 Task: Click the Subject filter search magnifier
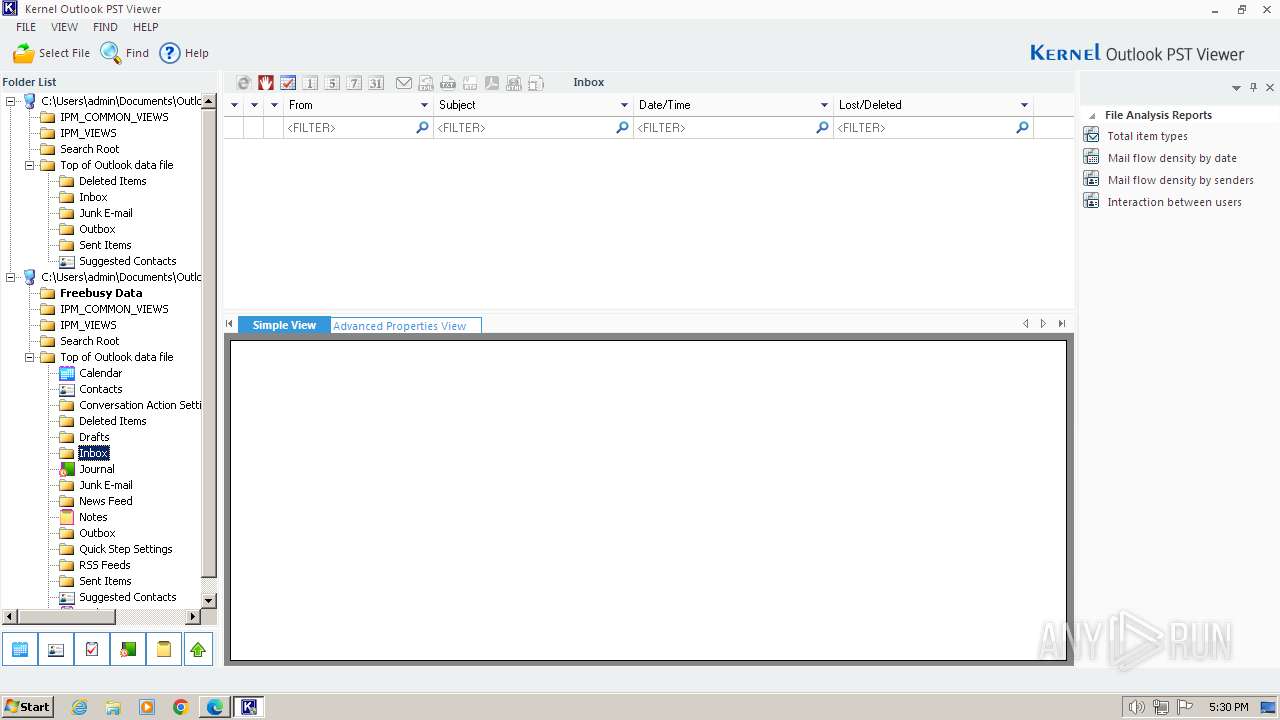click(x=622, y=128)
